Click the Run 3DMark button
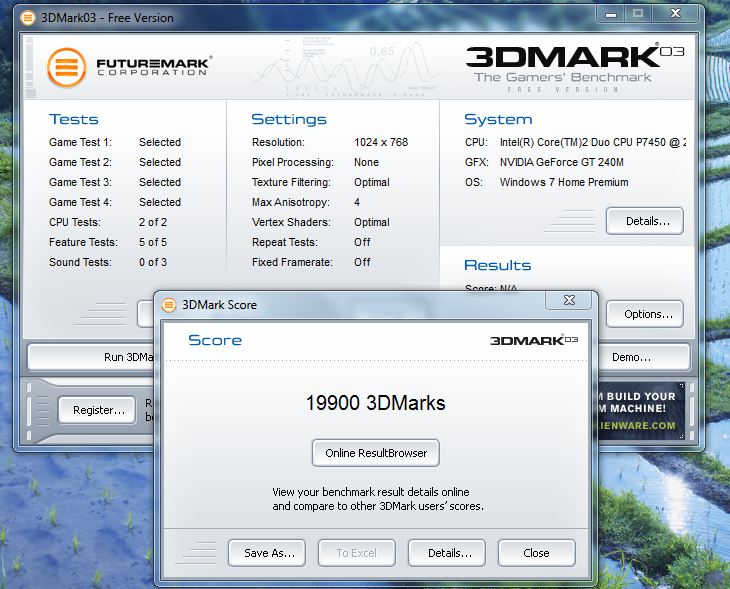The height and width of the screenshot is (589, 730). [x=91, y=357]
